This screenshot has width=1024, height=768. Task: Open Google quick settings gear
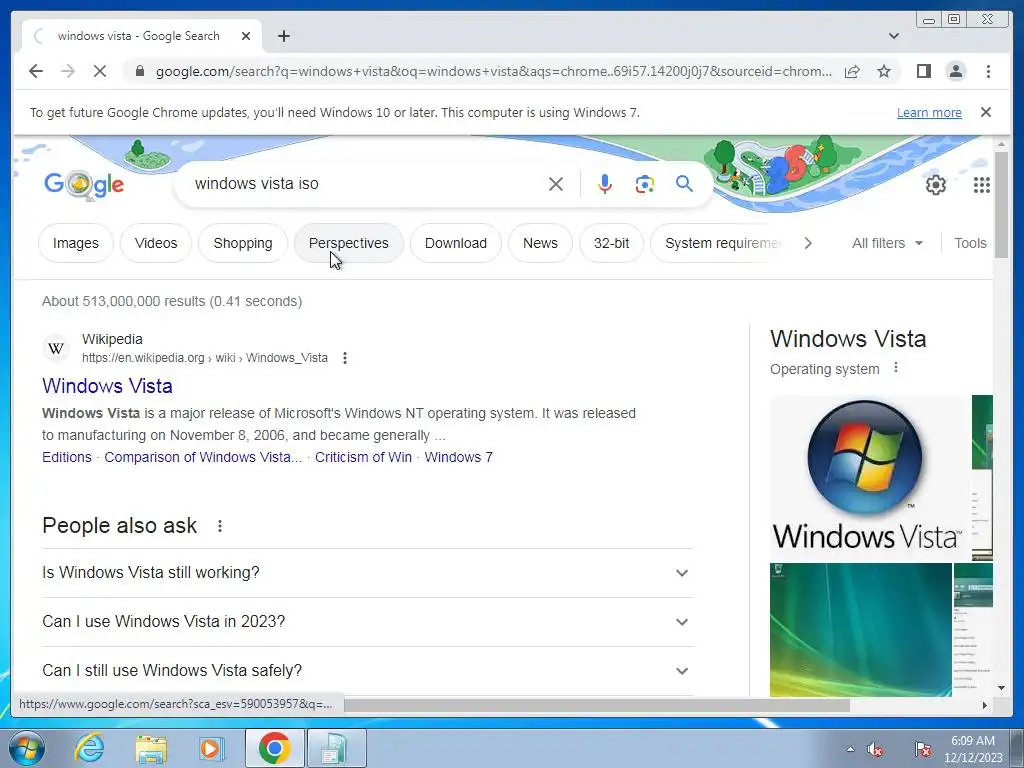point(935,185)
